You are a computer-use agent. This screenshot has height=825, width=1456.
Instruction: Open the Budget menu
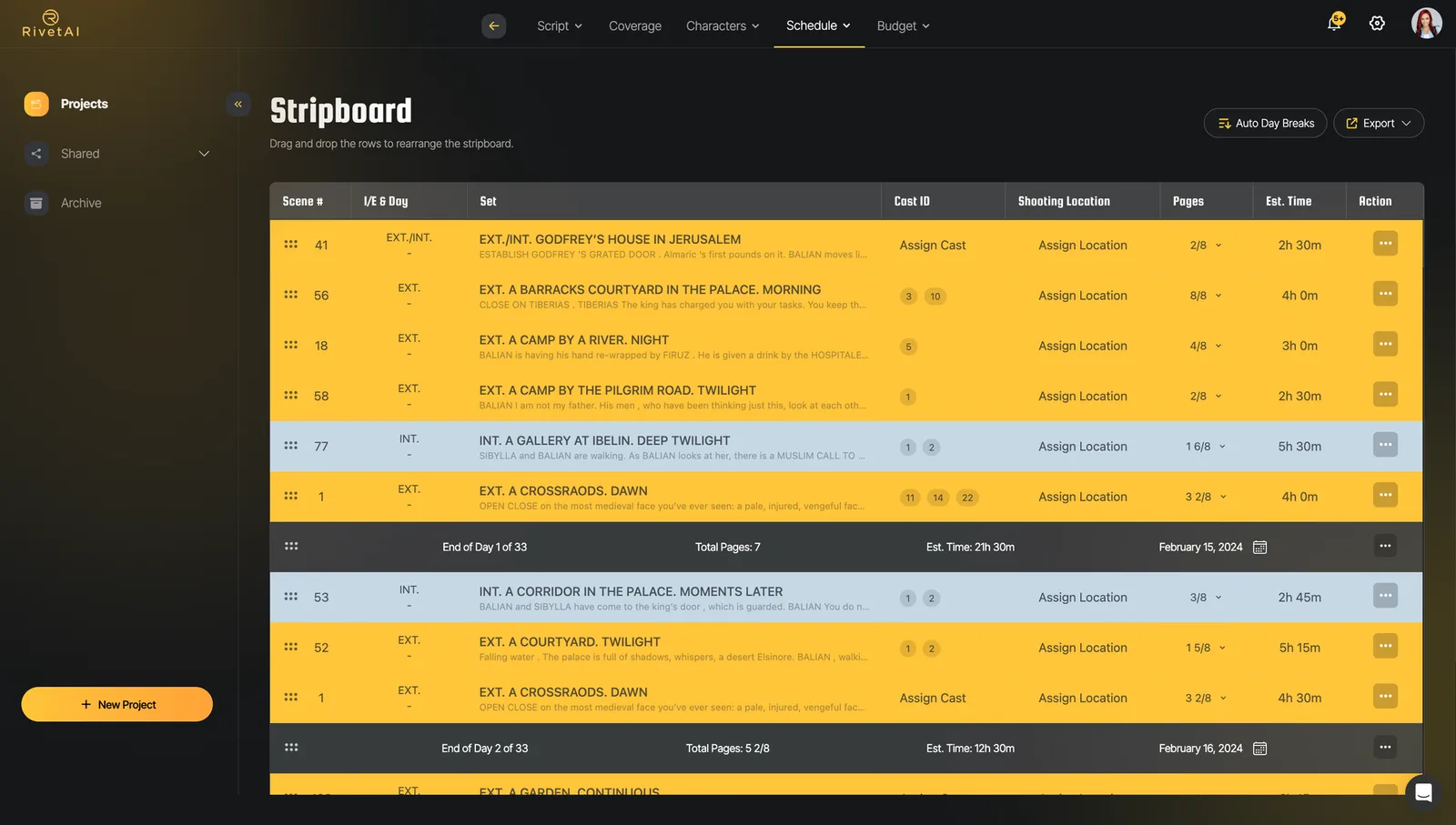point(903,25)
